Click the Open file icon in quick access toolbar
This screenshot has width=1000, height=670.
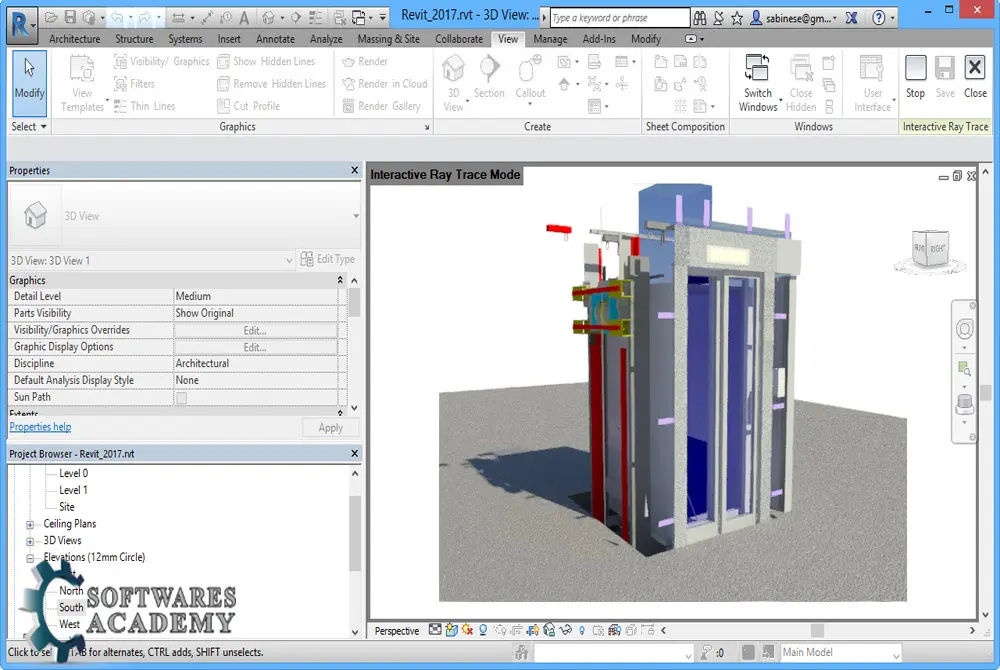pos(51,17)
